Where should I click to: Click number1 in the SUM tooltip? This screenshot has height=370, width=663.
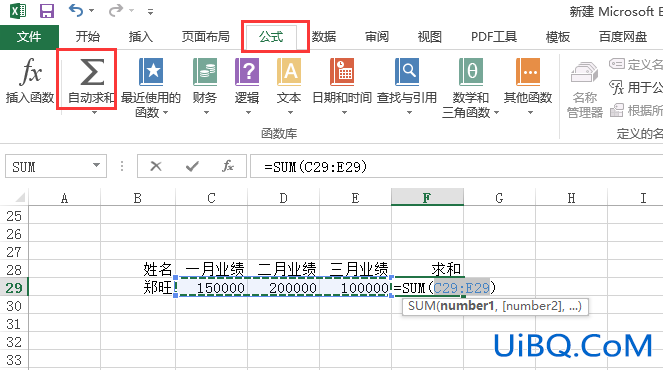[x=467, y=305]
